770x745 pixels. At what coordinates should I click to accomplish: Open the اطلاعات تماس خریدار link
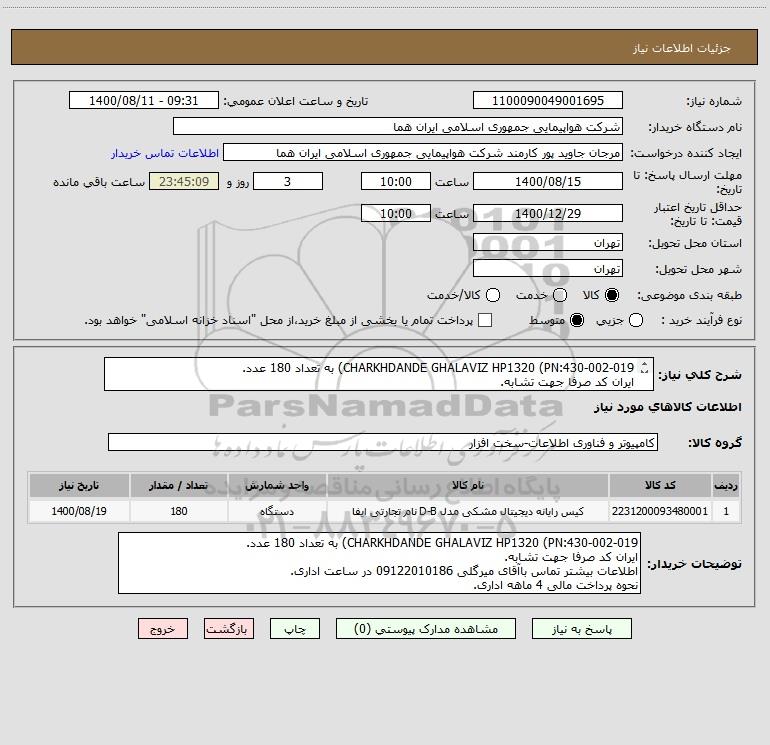[x=165, y=153]
